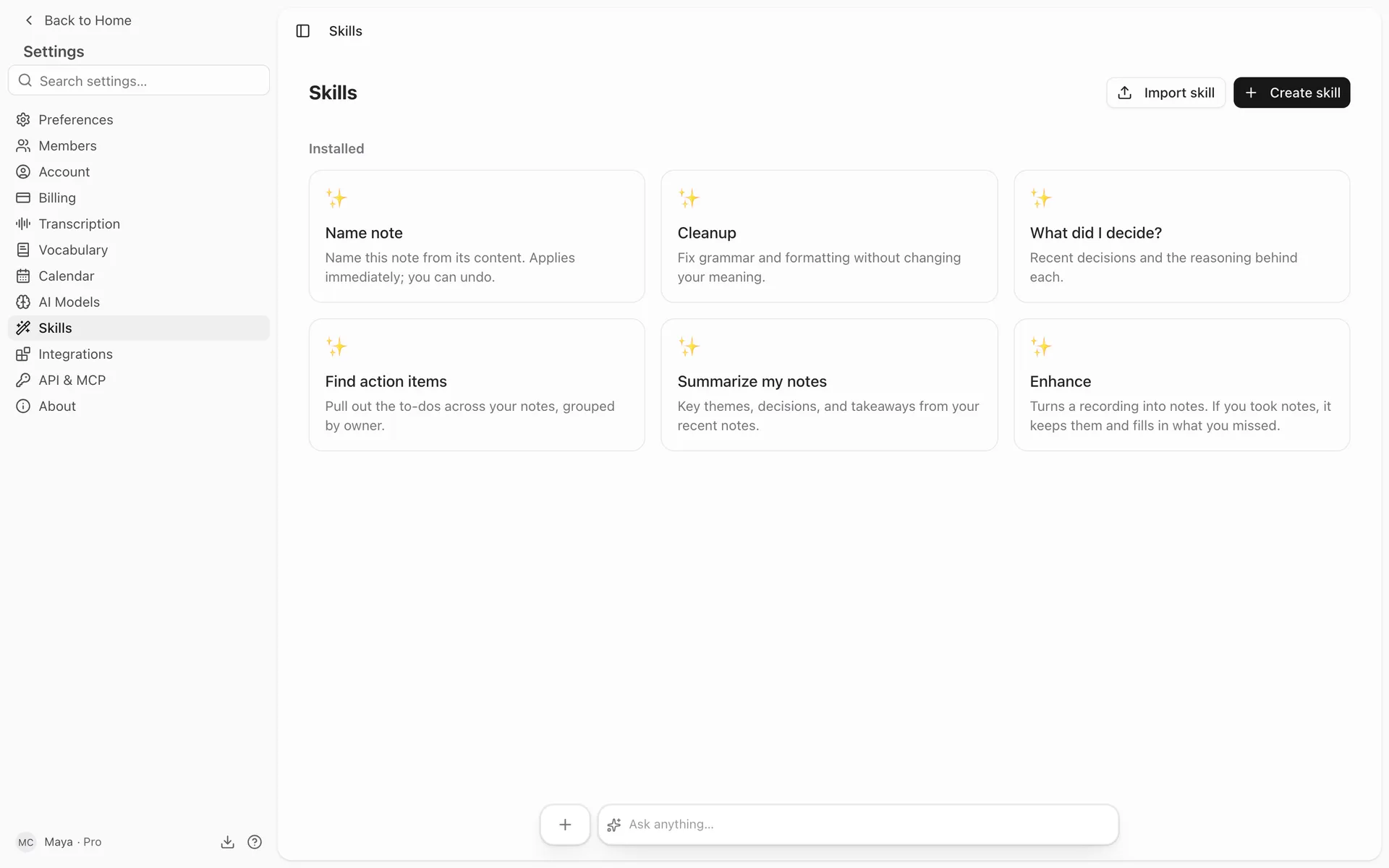The image size is (1389, 868).
Task: Click the About label in the sidebar
Action: pyautogui.click(x=57, y=406)
